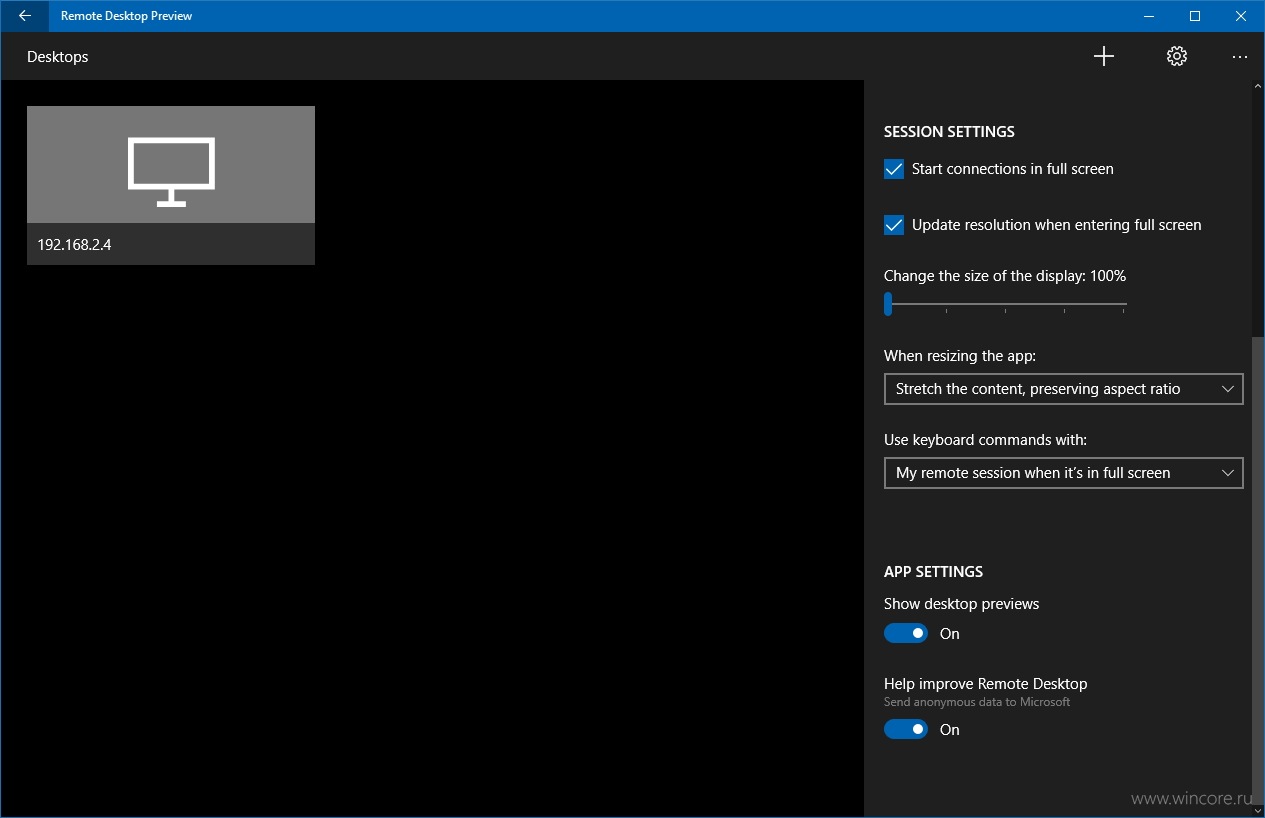This screenshot has height=818, width=1265.
Task: Maximize the Remote Desktop Preview window
Action: [x=1195, y=16]
